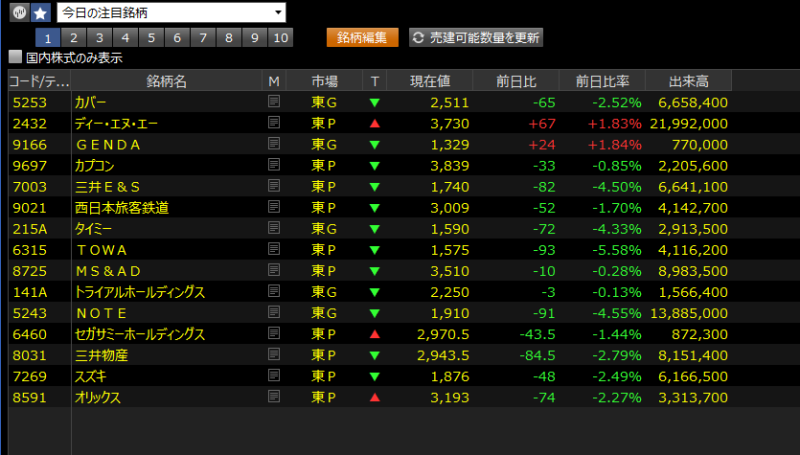Switch to list page tab 1

pyautogui.click(x=48, y=38)
